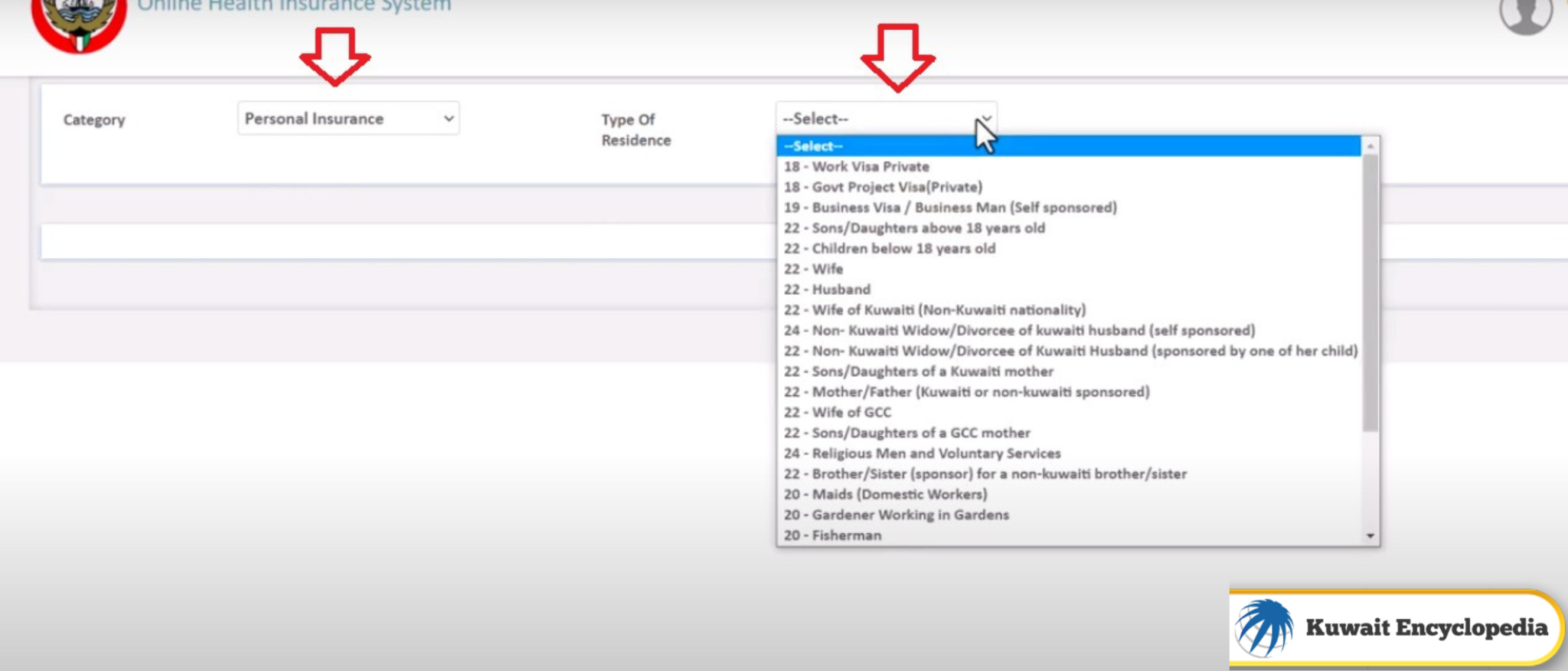1568x671 pixels.
Task: Click the Kuwait Encyclopedia globe logo
Action: (x=1265, y=627)
